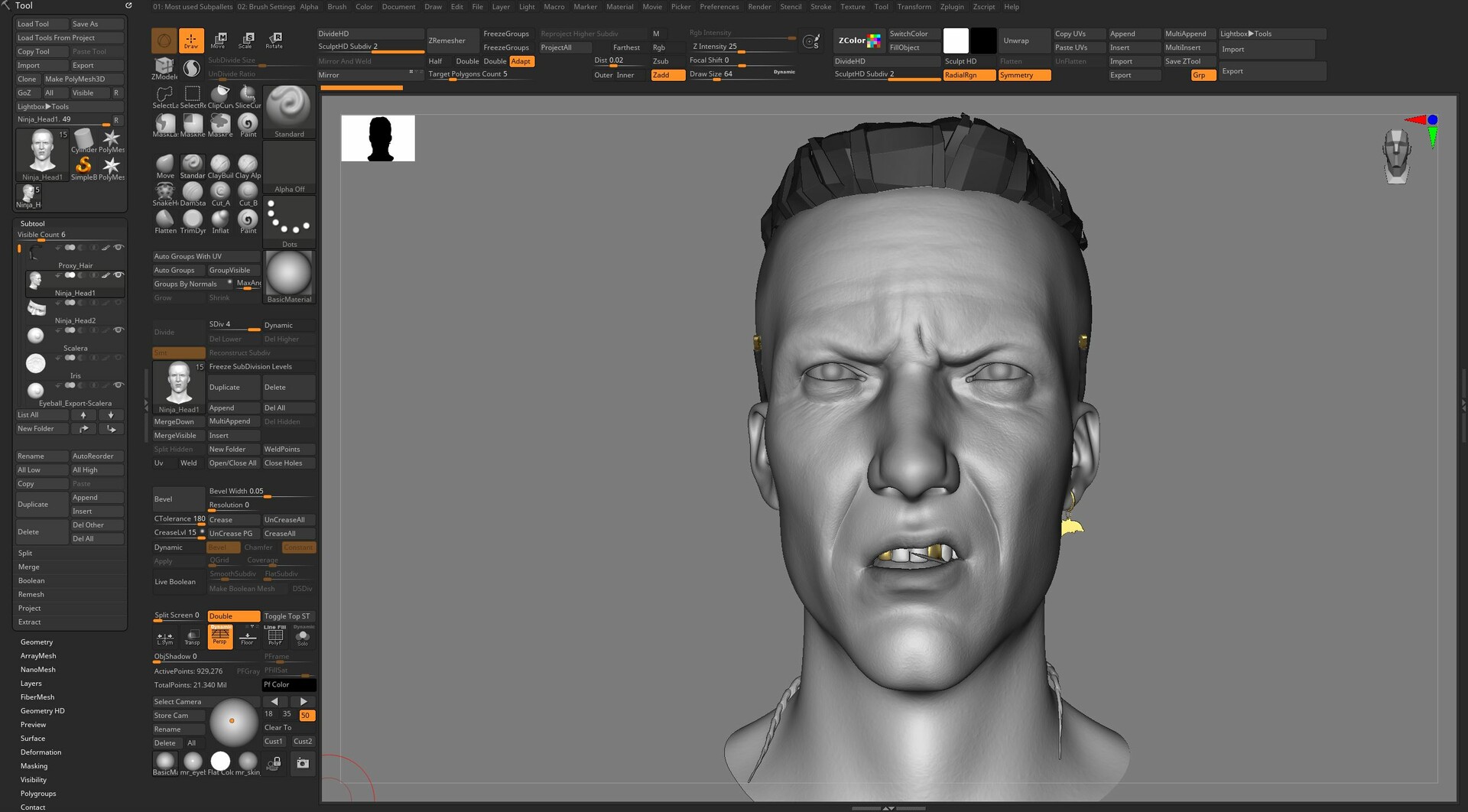Pick the TrimDynamic brush
1468x812 pixels.
click(193, 219)
